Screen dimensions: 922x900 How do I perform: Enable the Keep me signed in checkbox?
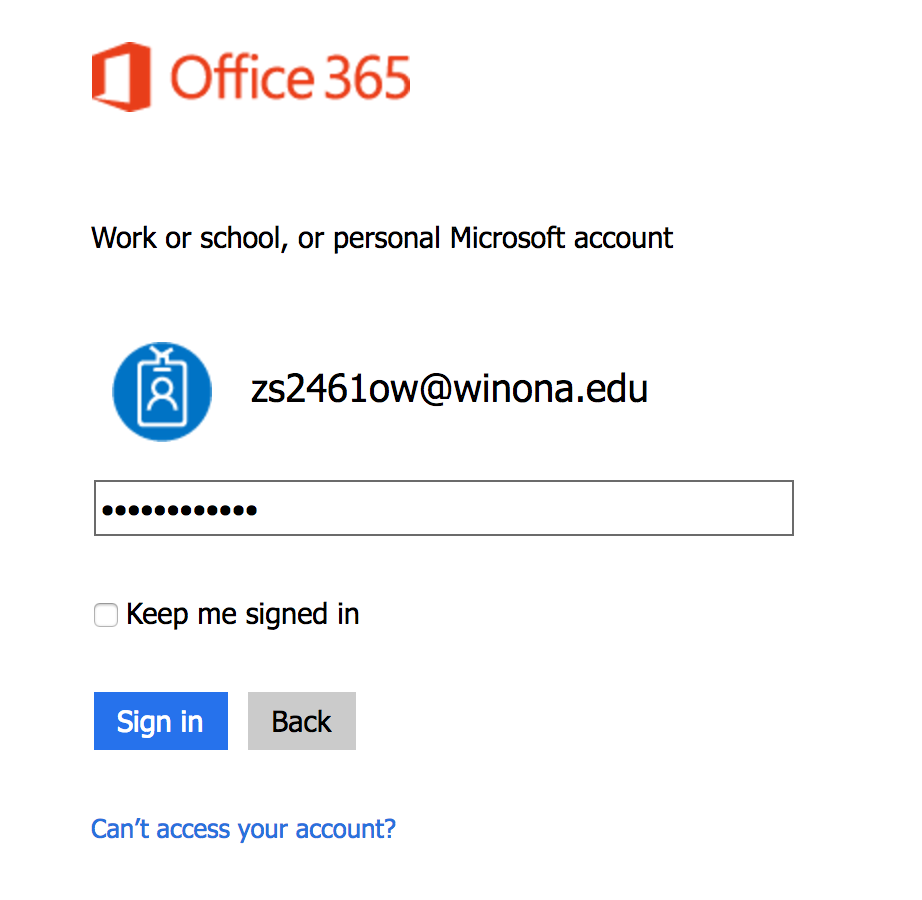(106, 615)
